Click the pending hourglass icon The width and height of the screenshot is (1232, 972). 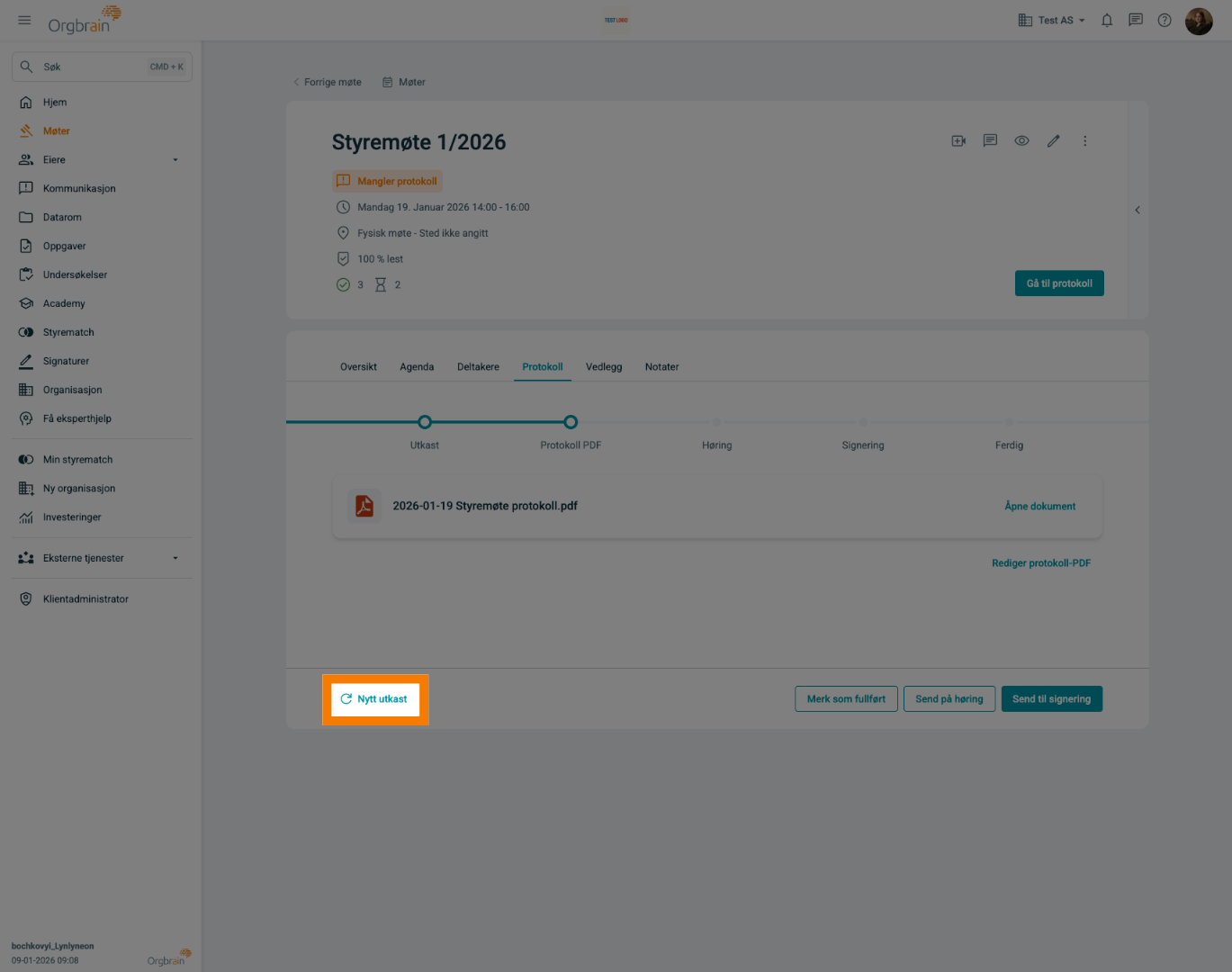click(x=381, y=285)
